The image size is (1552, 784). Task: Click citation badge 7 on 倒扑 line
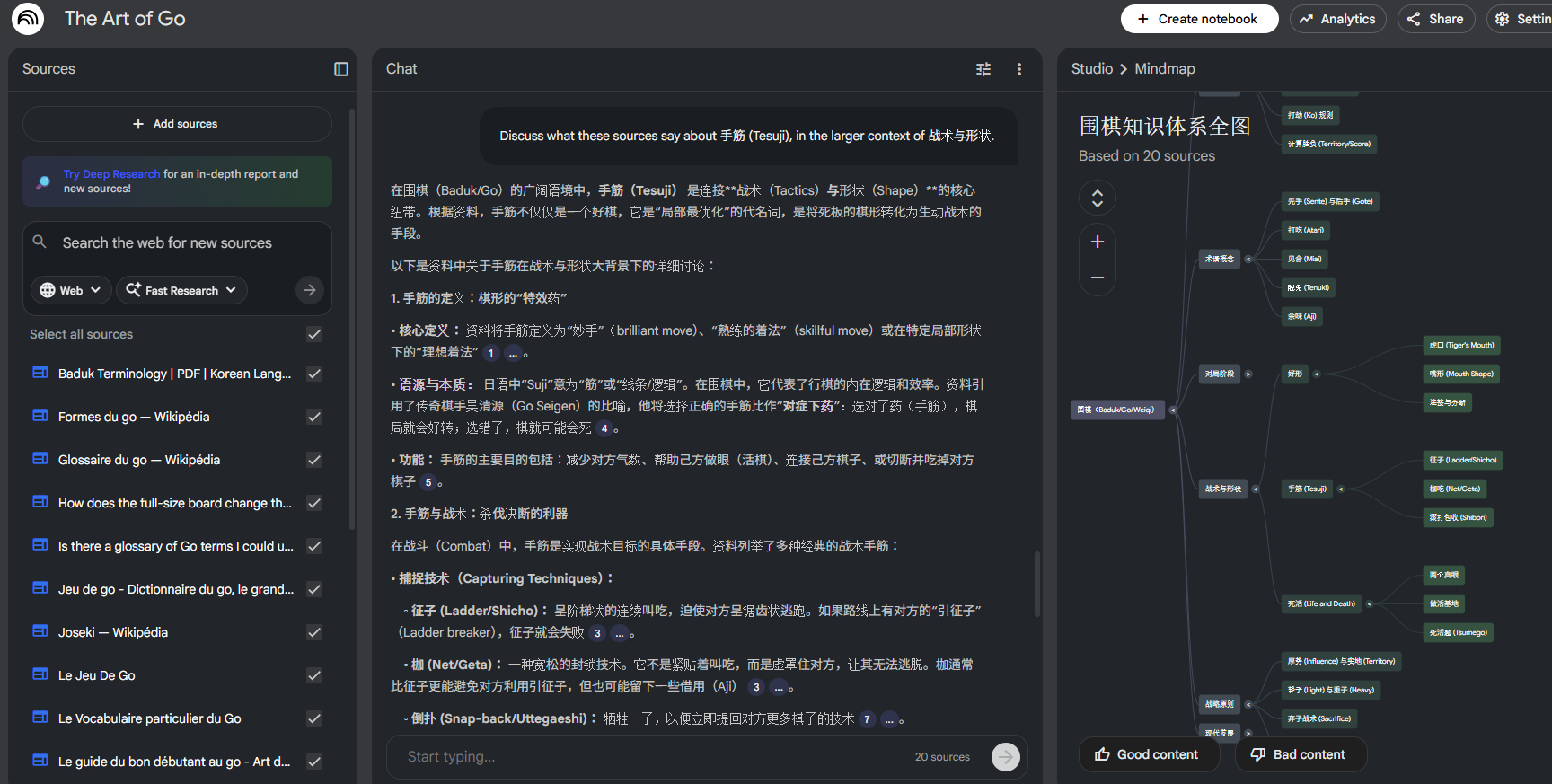coord(867,719)
